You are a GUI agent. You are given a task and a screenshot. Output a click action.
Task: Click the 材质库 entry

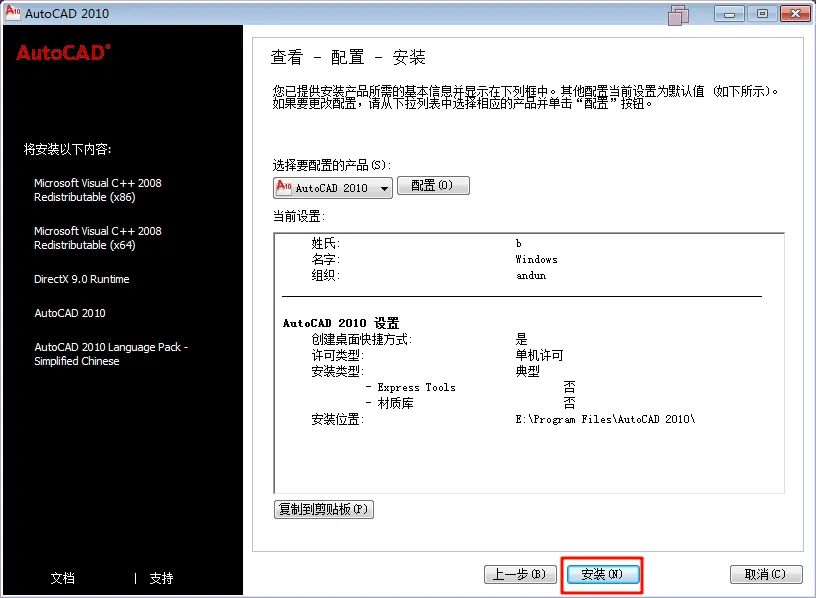click(x=396, y=403)
